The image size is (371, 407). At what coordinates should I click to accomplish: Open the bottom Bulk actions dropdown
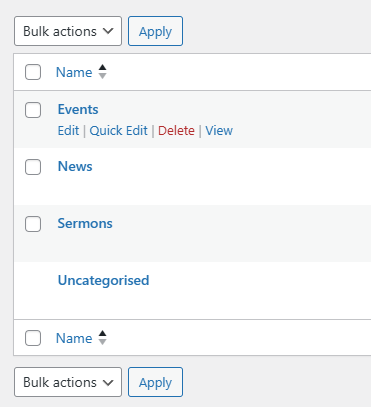pos(68,382)
